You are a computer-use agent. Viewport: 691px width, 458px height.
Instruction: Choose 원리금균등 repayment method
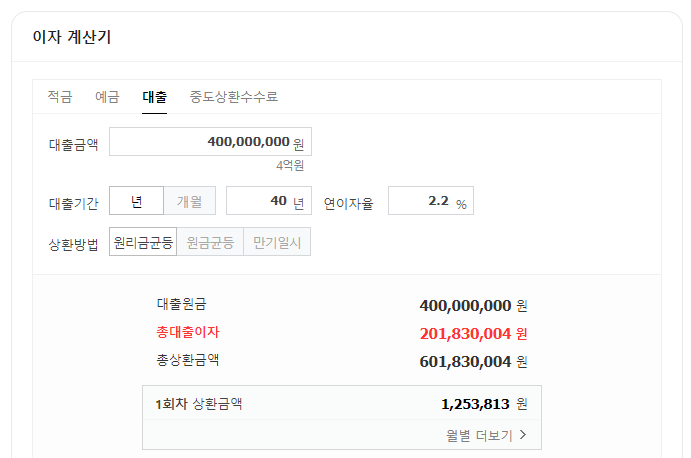coord(143,242)
